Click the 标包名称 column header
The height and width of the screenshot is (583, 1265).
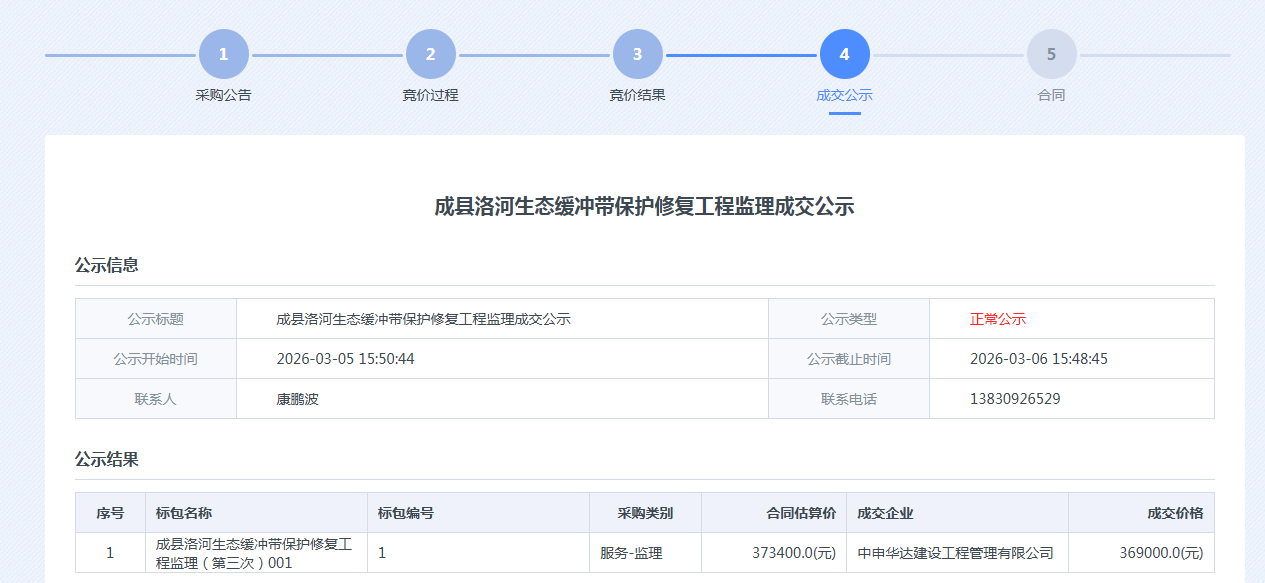184,513
